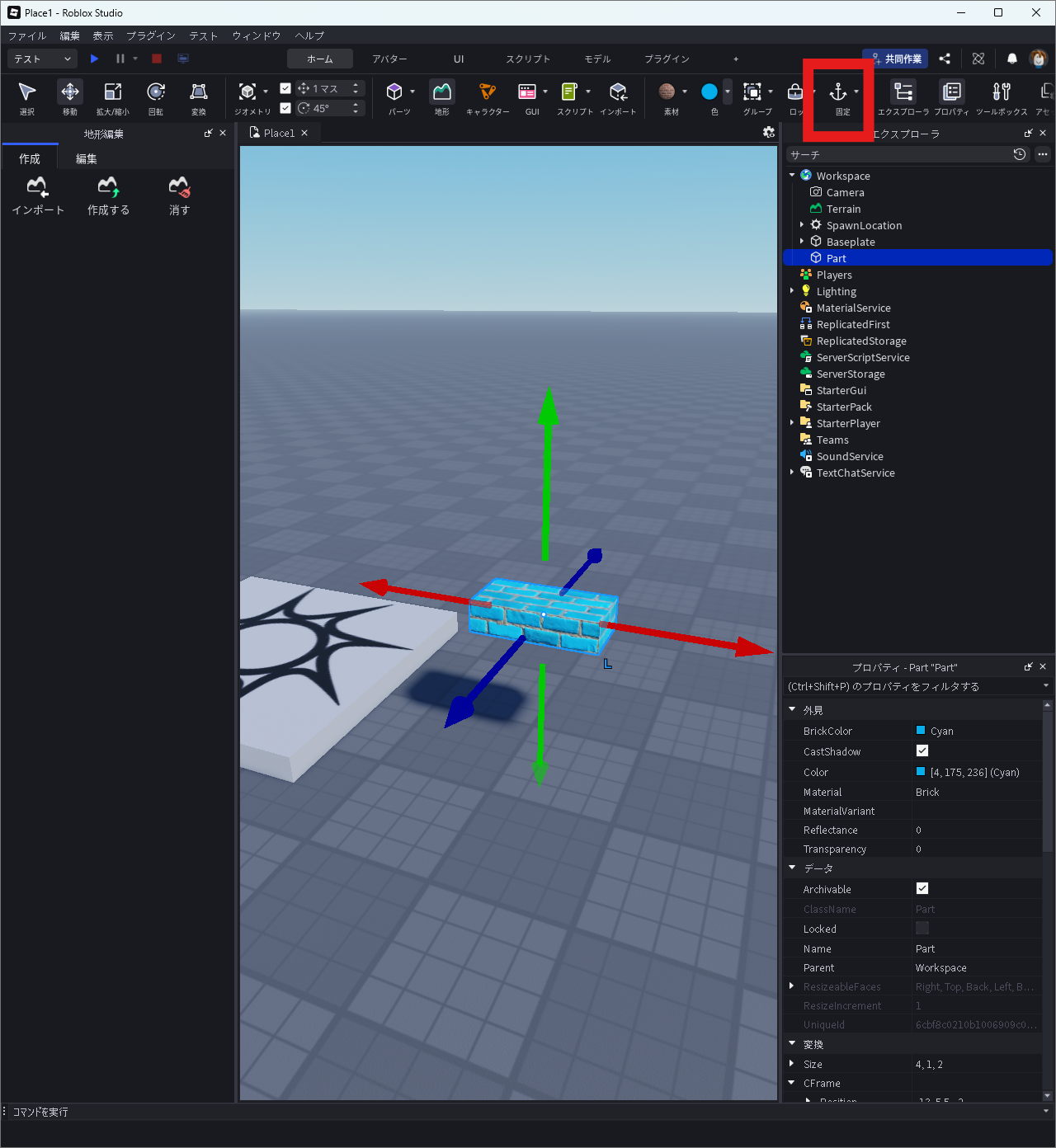Click the Anchor (固定) tool icon

click(838, 92)
